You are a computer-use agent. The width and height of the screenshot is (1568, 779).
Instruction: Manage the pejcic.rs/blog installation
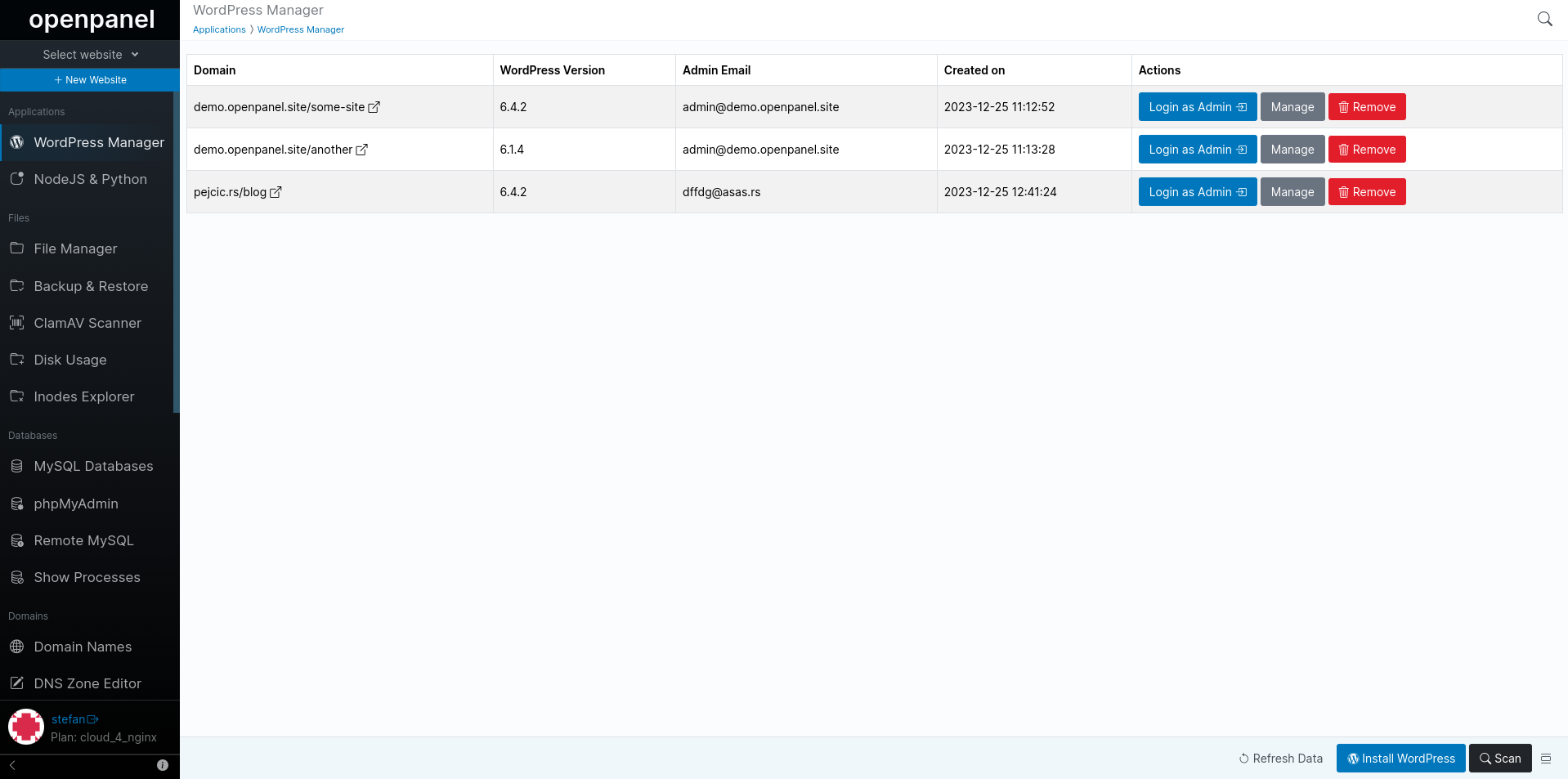tap(1292, 192)
